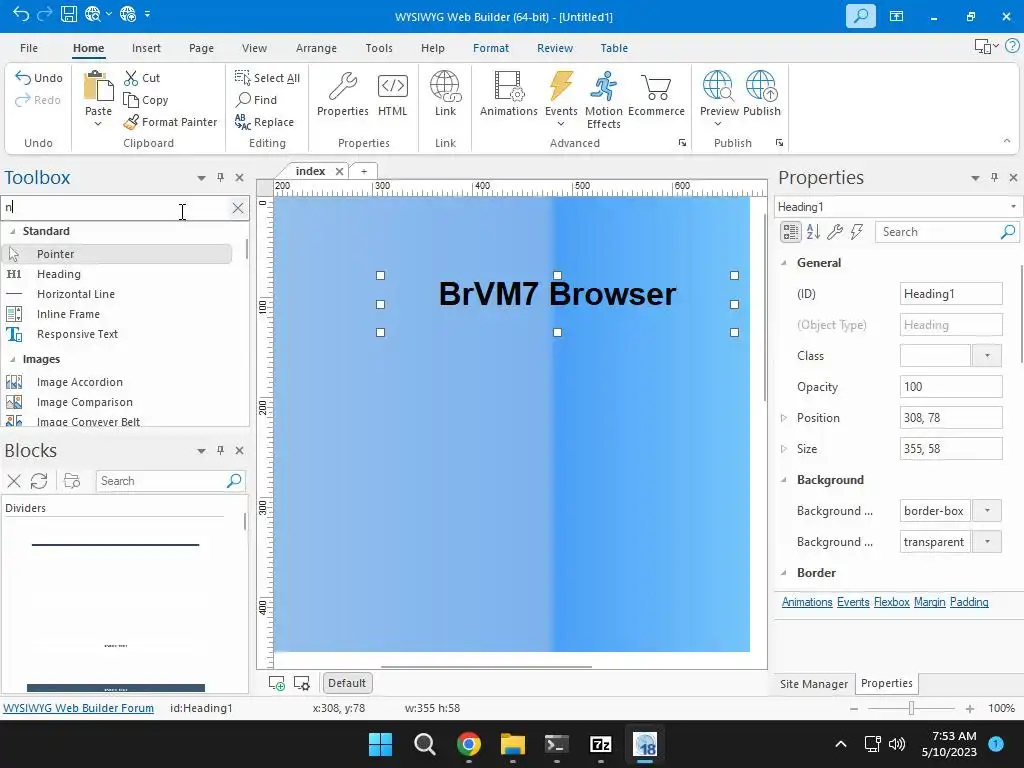
Task: Collapse the Background properties section
Action: 784,480
